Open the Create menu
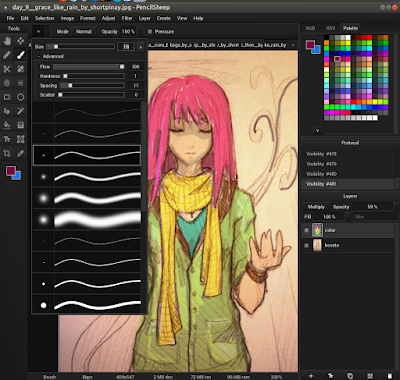The image size is (400, 380). (x=164, y=18)
